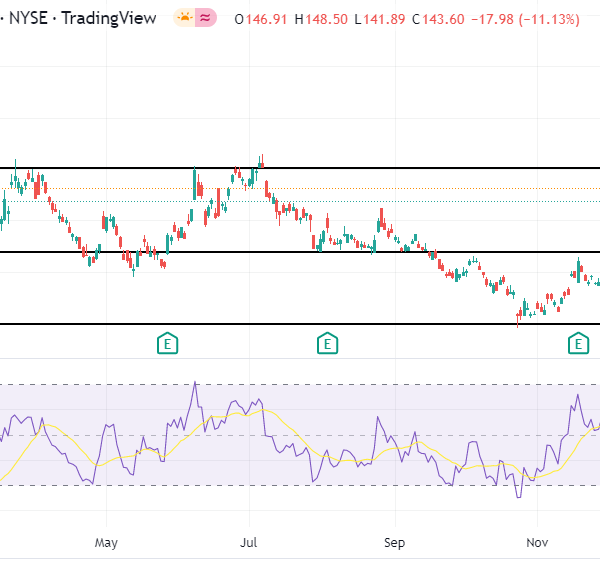
Task: Open the middle earnings E marker
Action: (326, 344)
